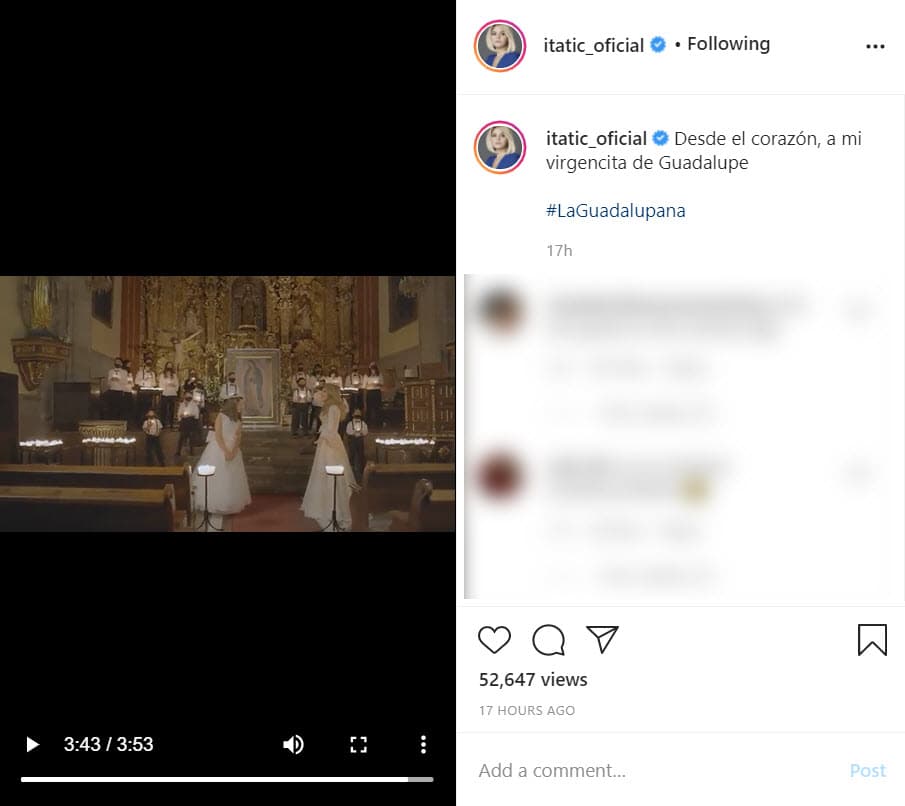Open the #LaGuadalupana hashtag link
Viewport: 905px width, 806px height.
click(x=615, y=210)
